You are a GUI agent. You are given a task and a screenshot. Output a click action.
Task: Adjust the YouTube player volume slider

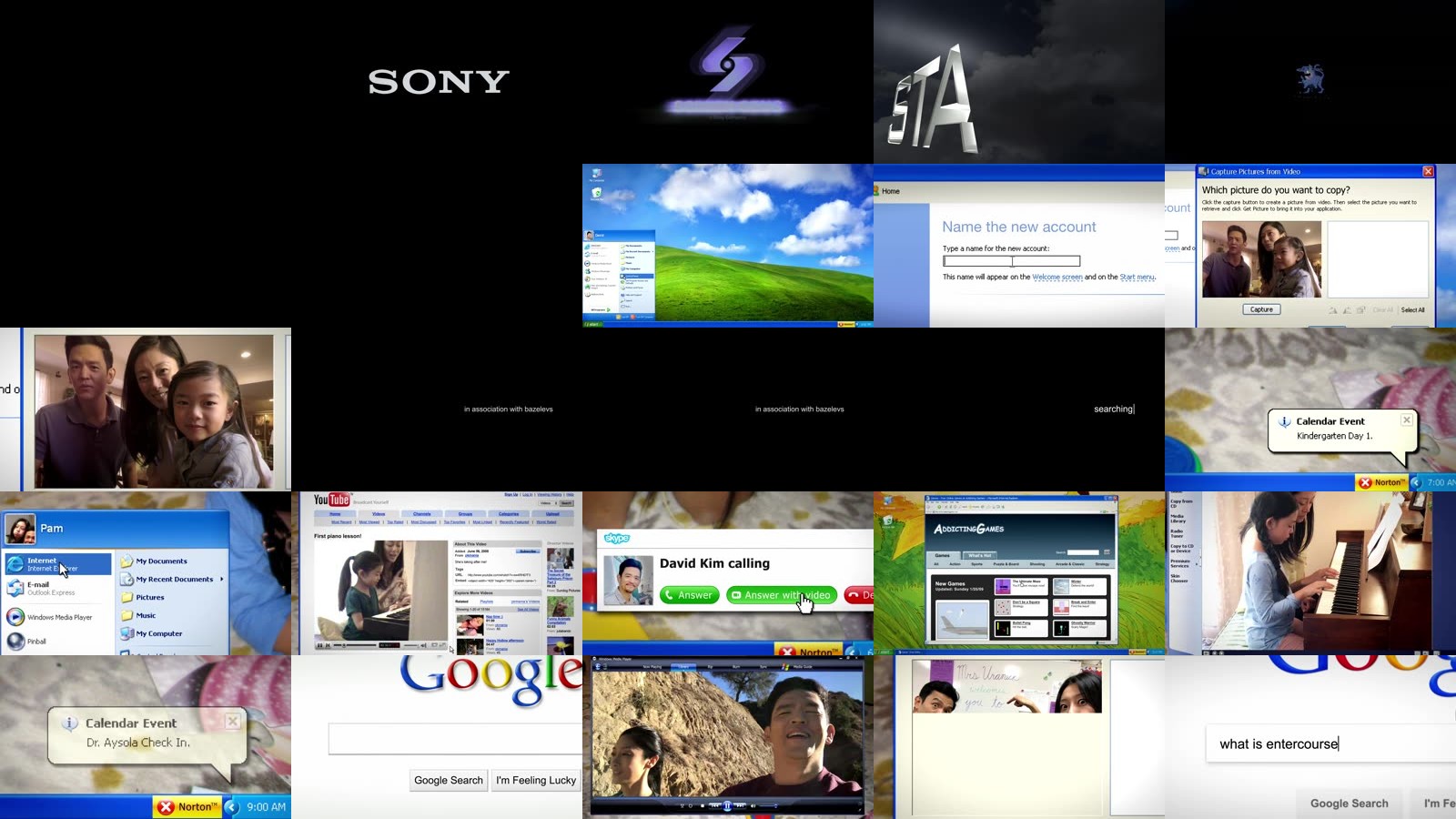pyautogui.click(x=411, y=645)
